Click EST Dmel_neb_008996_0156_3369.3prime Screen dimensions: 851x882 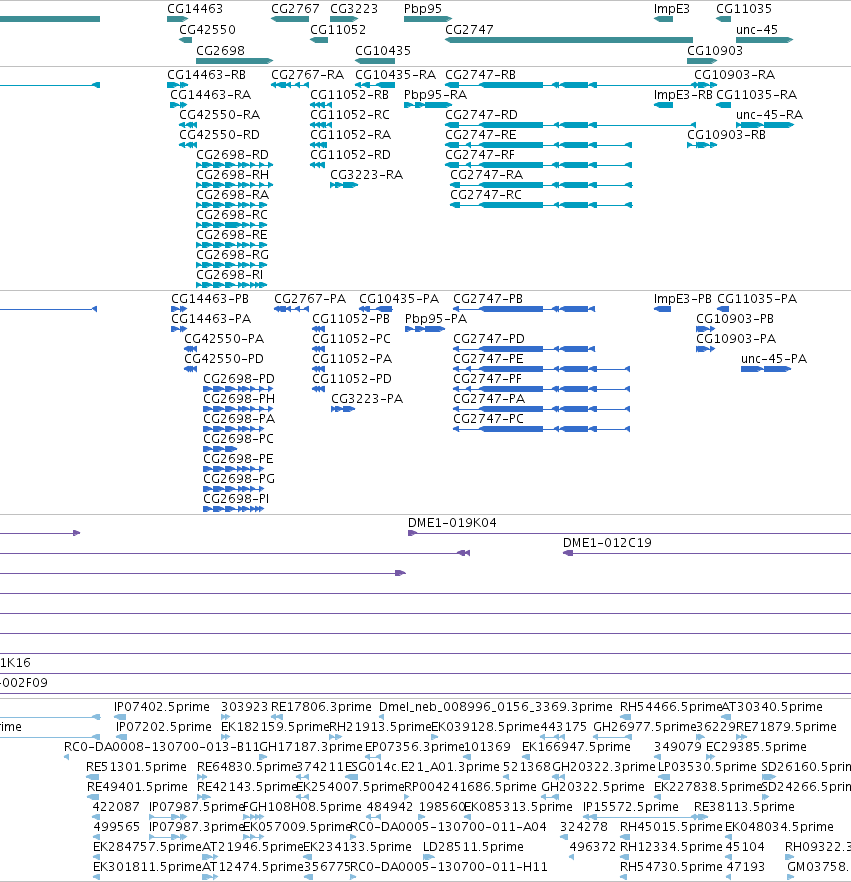coord(496,707)
